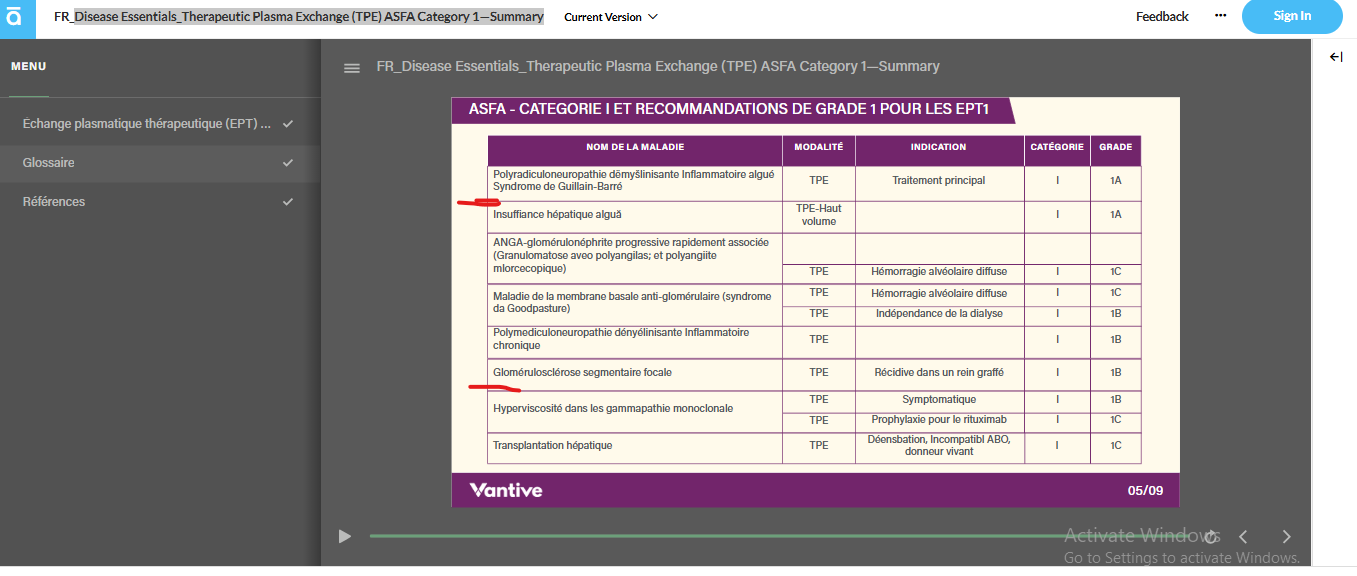Screen dimensions: 1357x576
Task: Click the 'Syndrome de Guillain-Barré' disease cell
Action: (635, 181)
